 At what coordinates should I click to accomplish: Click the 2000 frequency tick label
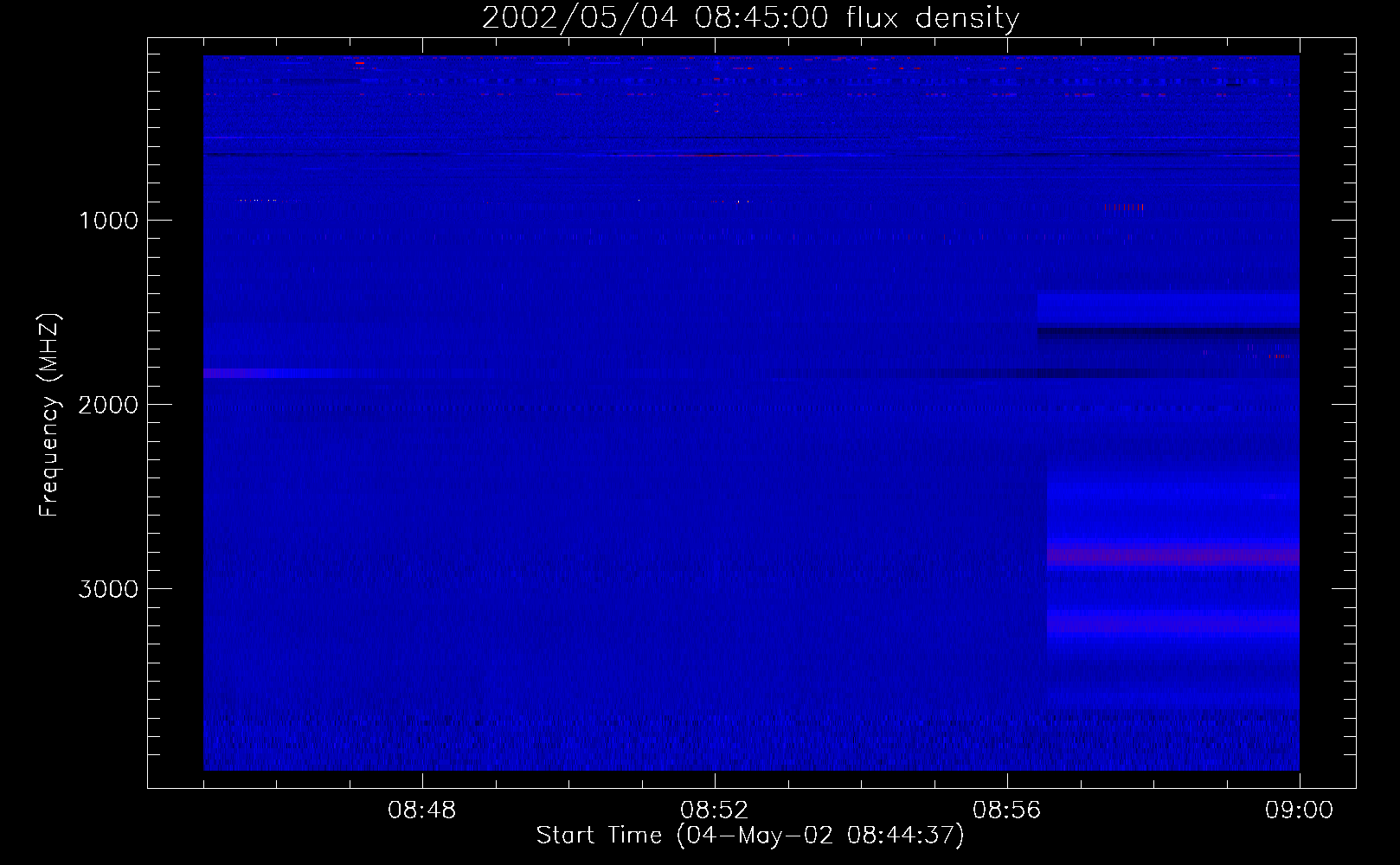tap(108, 405)
